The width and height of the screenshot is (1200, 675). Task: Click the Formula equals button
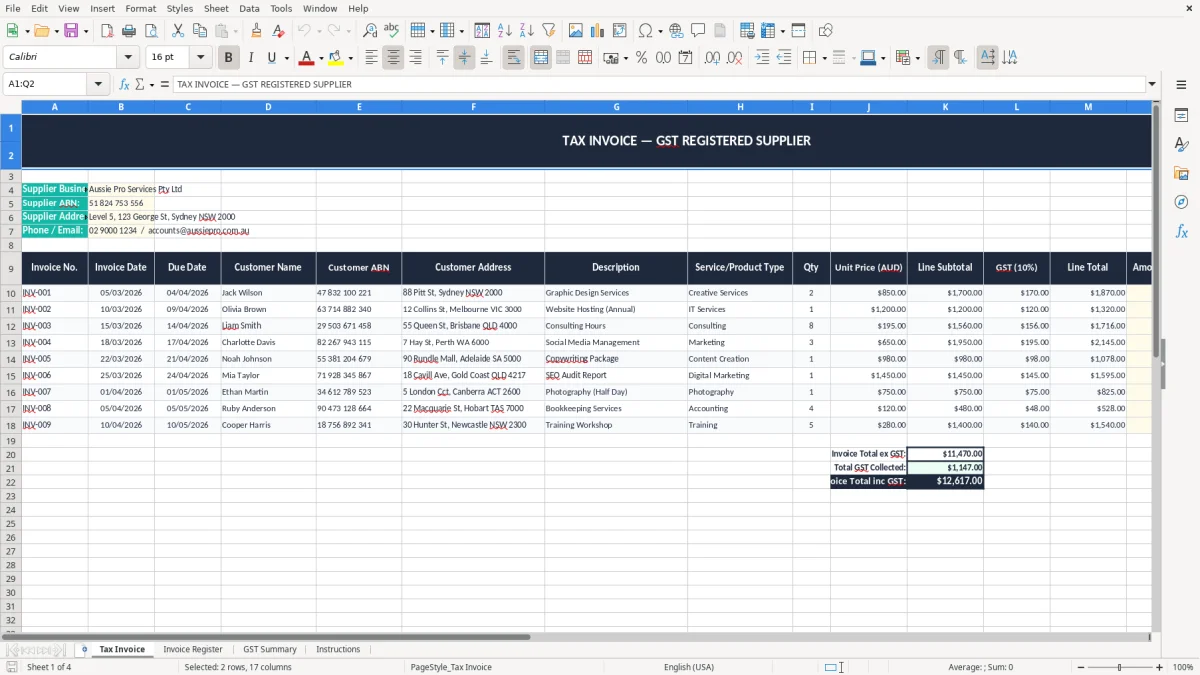[x=165, y=85]
